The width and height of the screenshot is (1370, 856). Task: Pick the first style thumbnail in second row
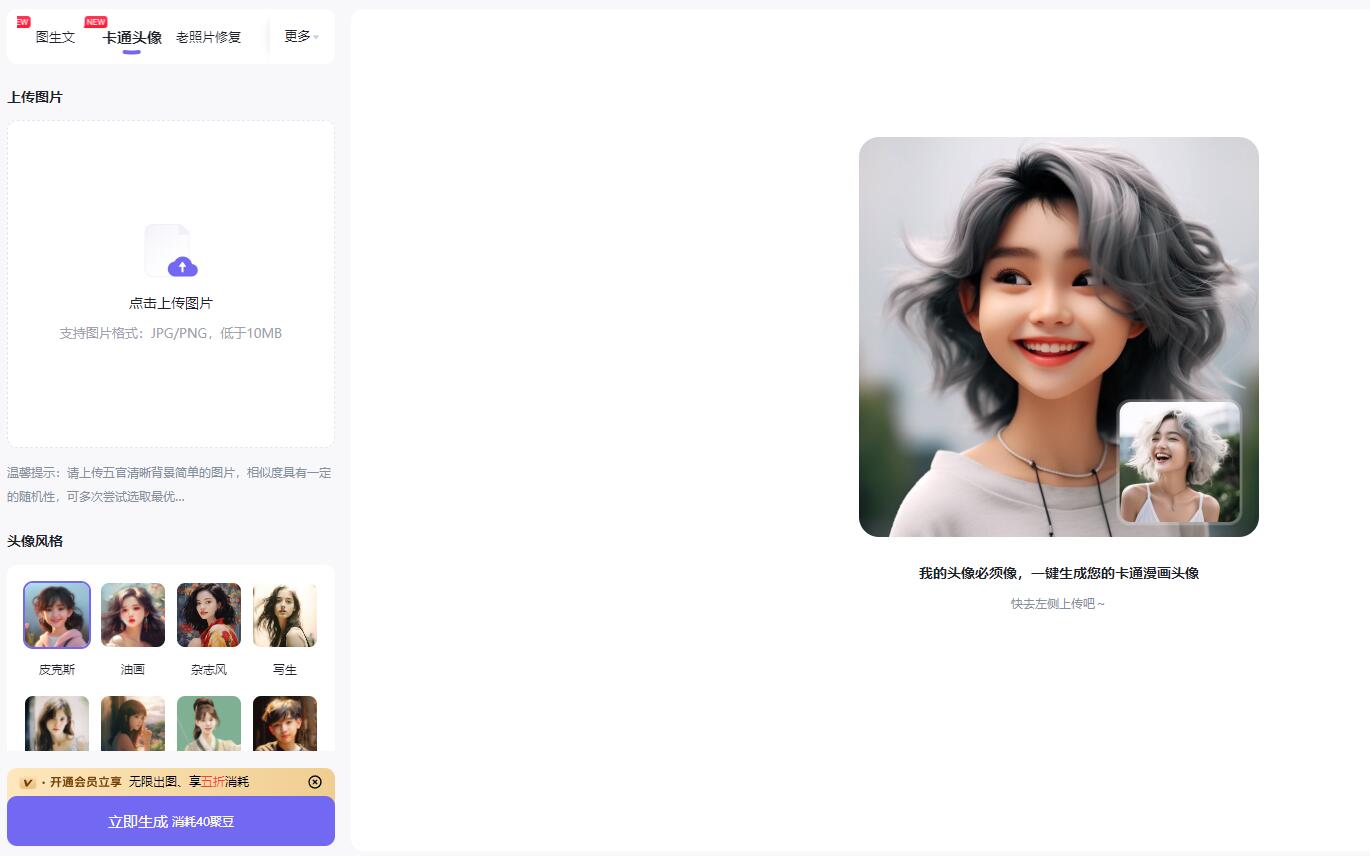click(x=57, y=724)
